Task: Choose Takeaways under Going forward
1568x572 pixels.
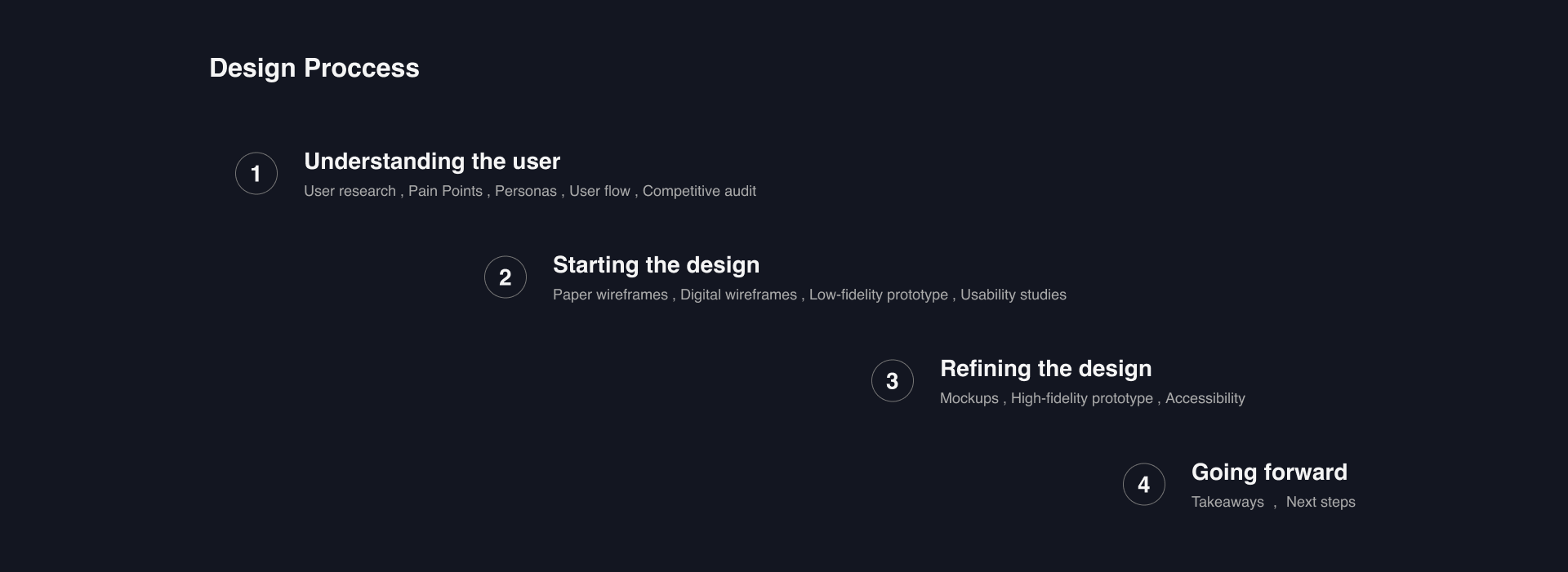Action: pos(1227,502)
